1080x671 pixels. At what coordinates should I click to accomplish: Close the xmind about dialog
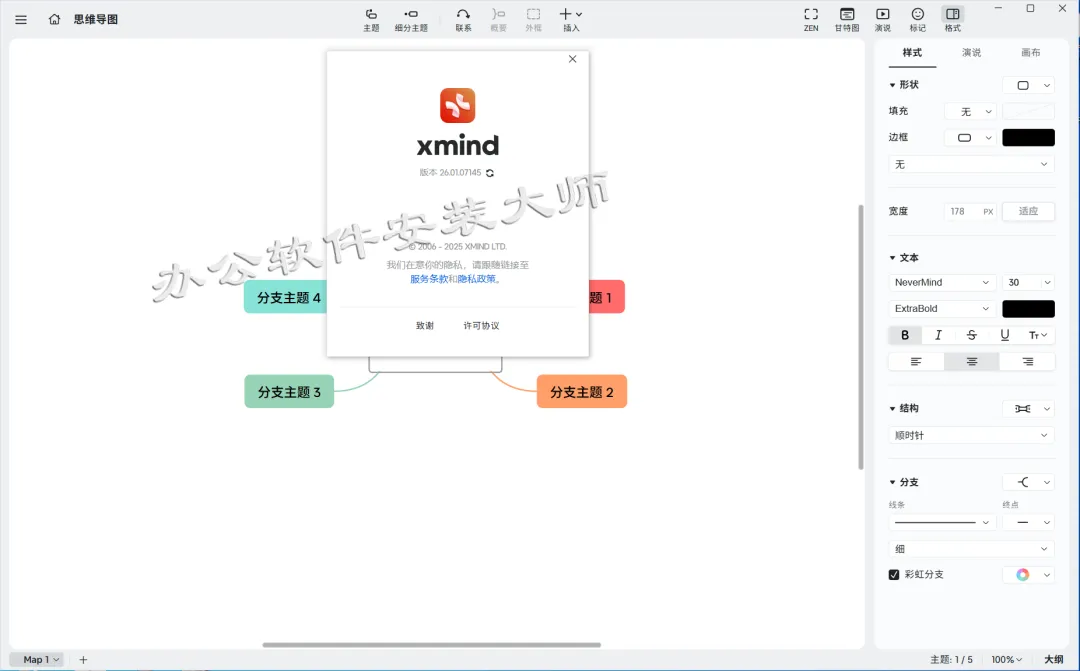coord(572,59)
